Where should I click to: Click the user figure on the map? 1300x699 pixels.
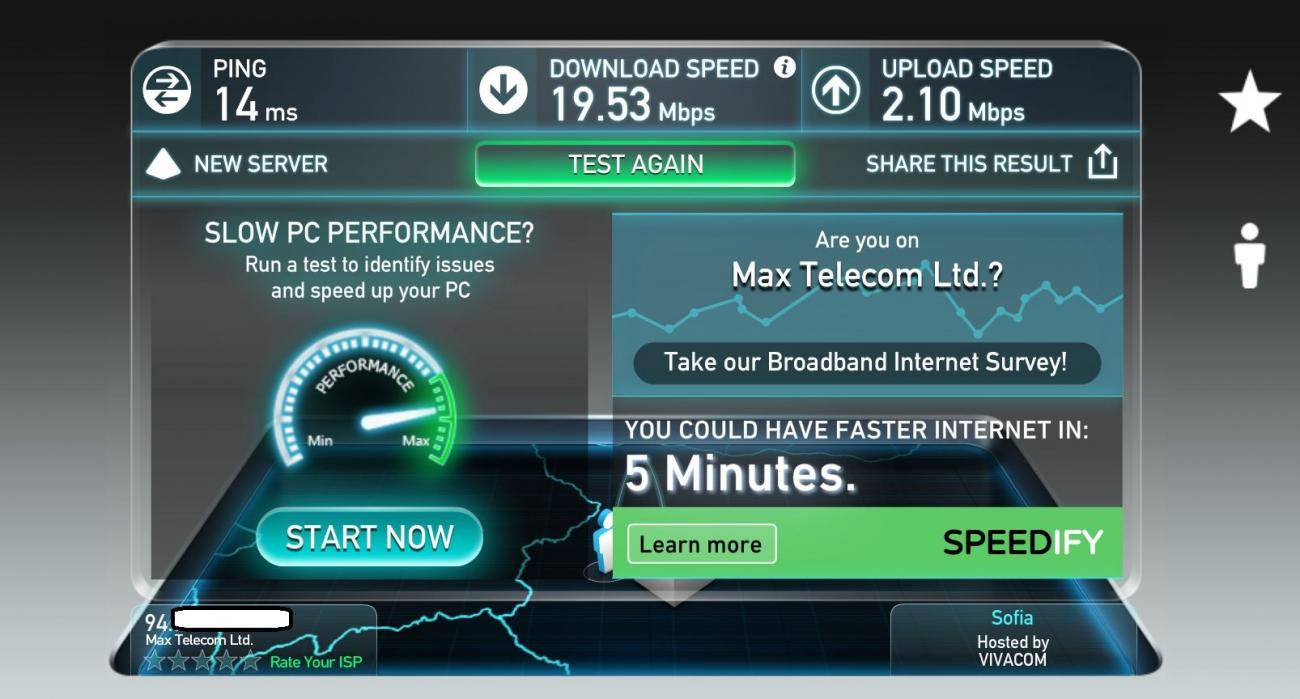(x=602, y=541)
